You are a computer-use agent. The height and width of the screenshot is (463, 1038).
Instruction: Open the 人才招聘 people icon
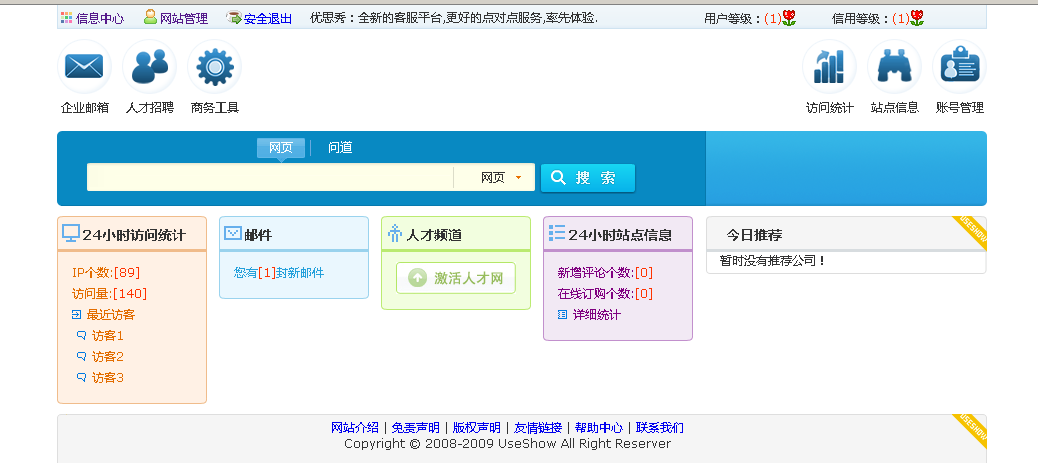point(150,66)
